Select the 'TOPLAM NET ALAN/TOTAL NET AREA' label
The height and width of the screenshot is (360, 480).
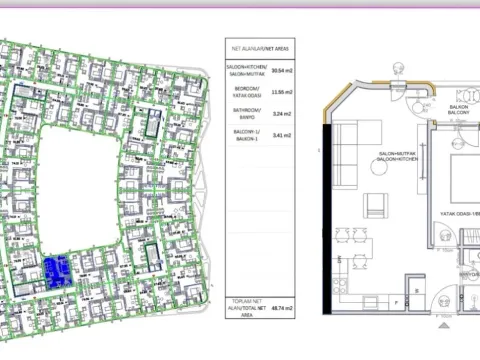[x=247, y=308]
